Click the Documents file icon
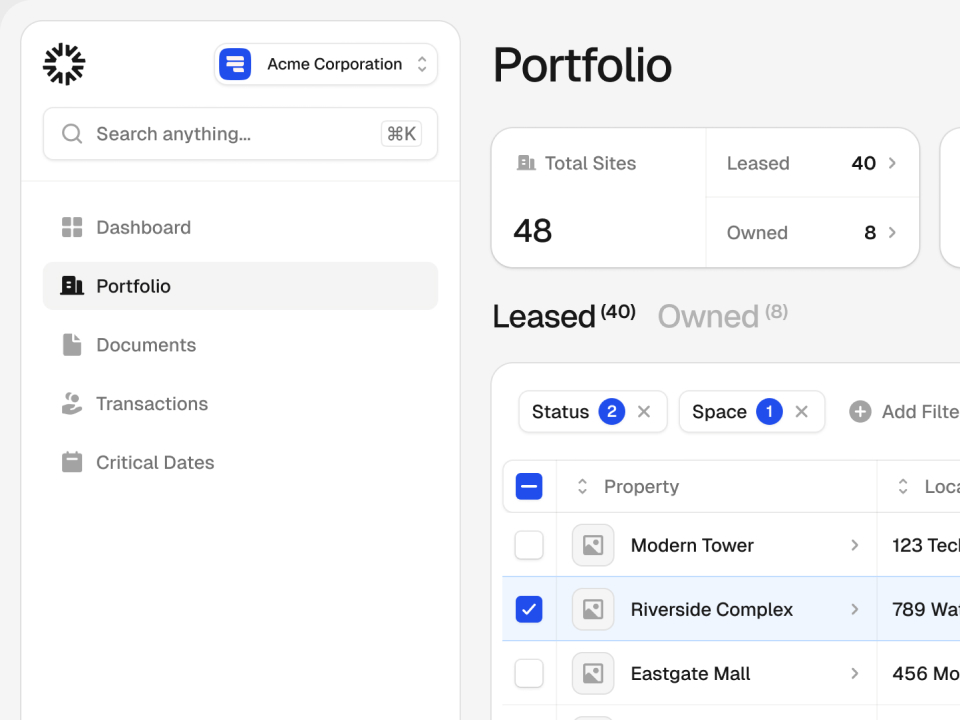This screenshot has height=720, width=960. [72, 345]
